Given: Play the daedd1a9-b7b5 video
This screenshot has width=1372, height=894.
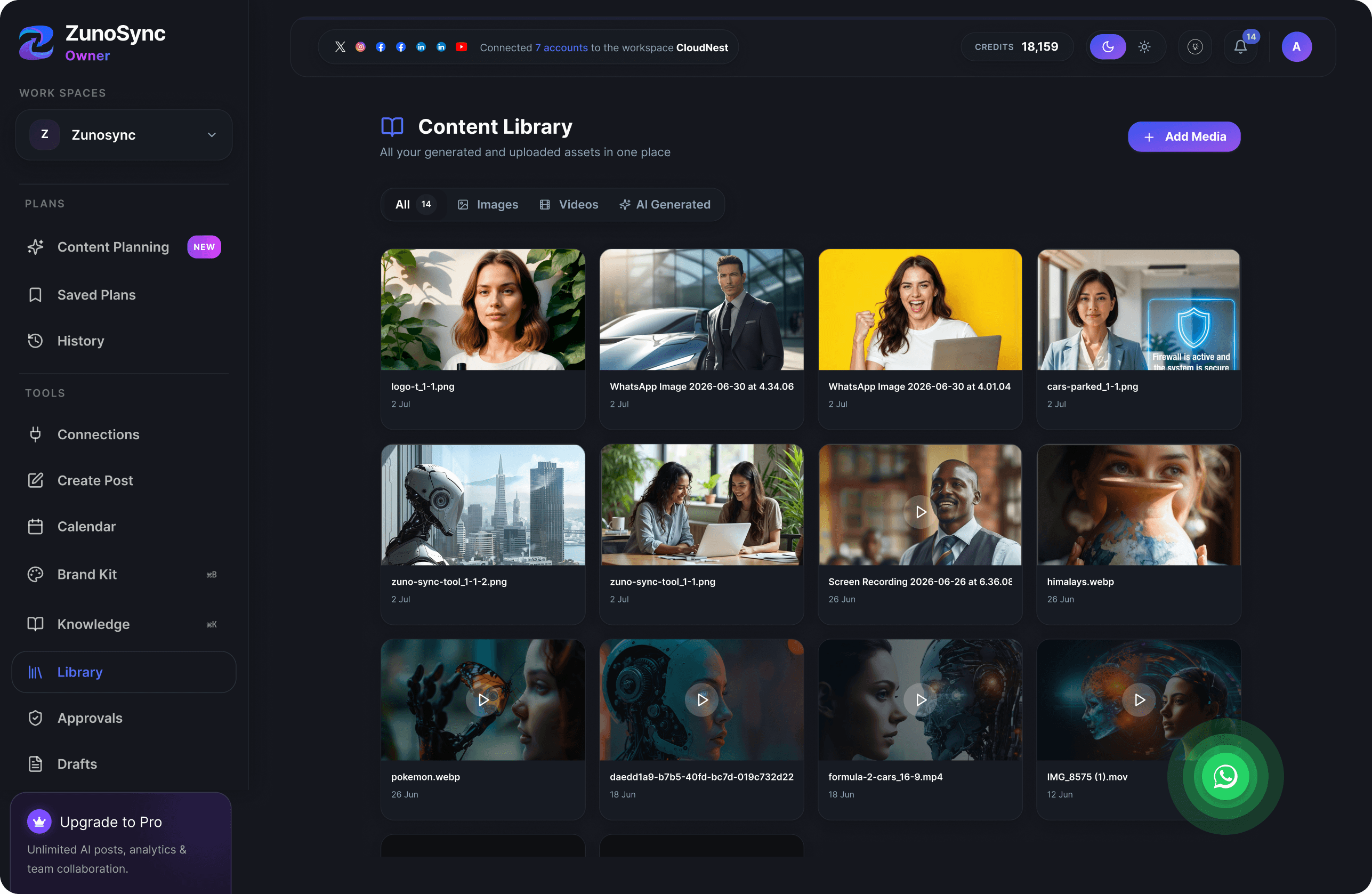Looking at the screenshot, I should [x=701, y=700].
